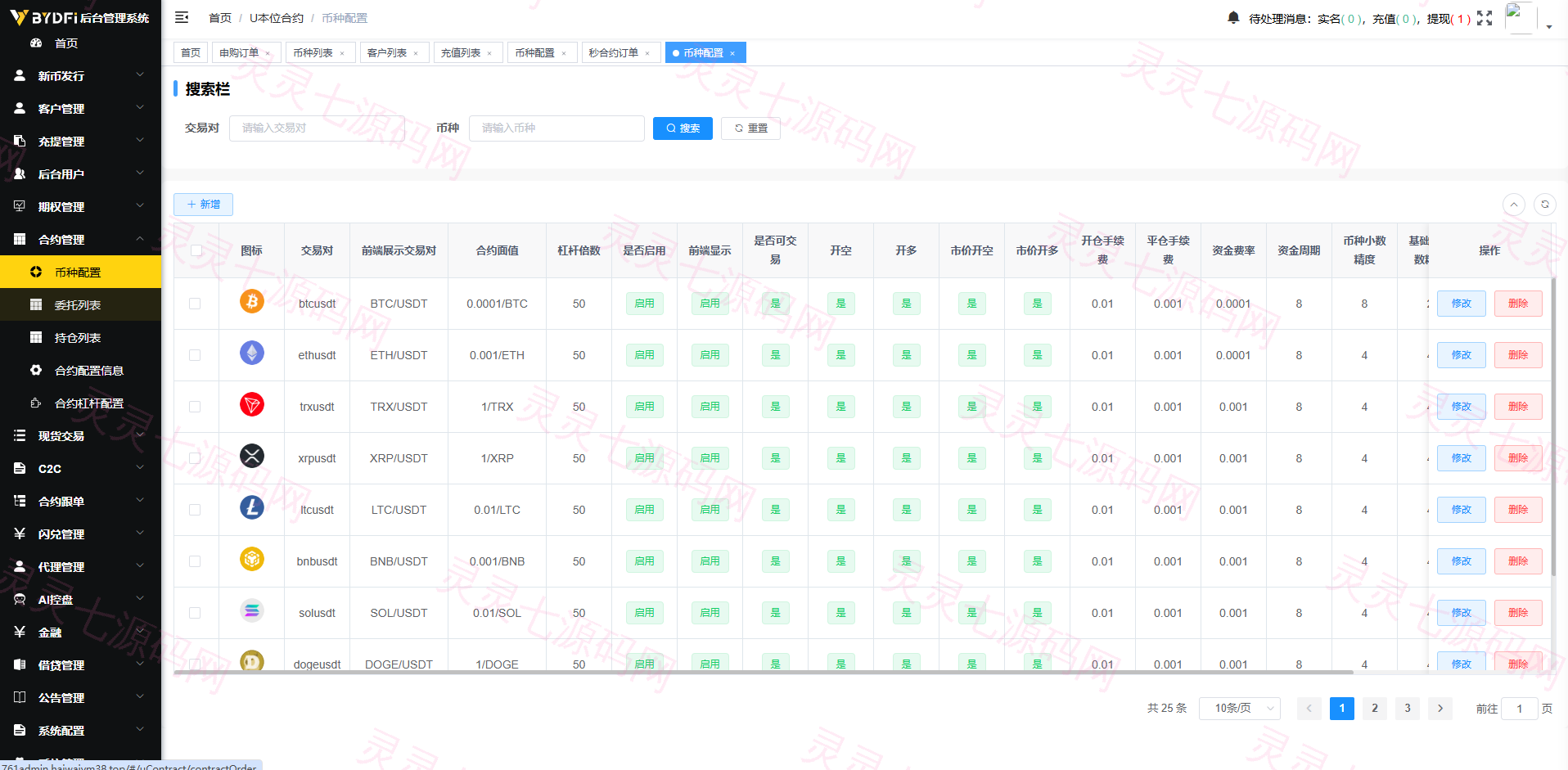This screenshot has height=770, width=1568.
Task: Click the 新增 add button
Action: click(203, 205)
